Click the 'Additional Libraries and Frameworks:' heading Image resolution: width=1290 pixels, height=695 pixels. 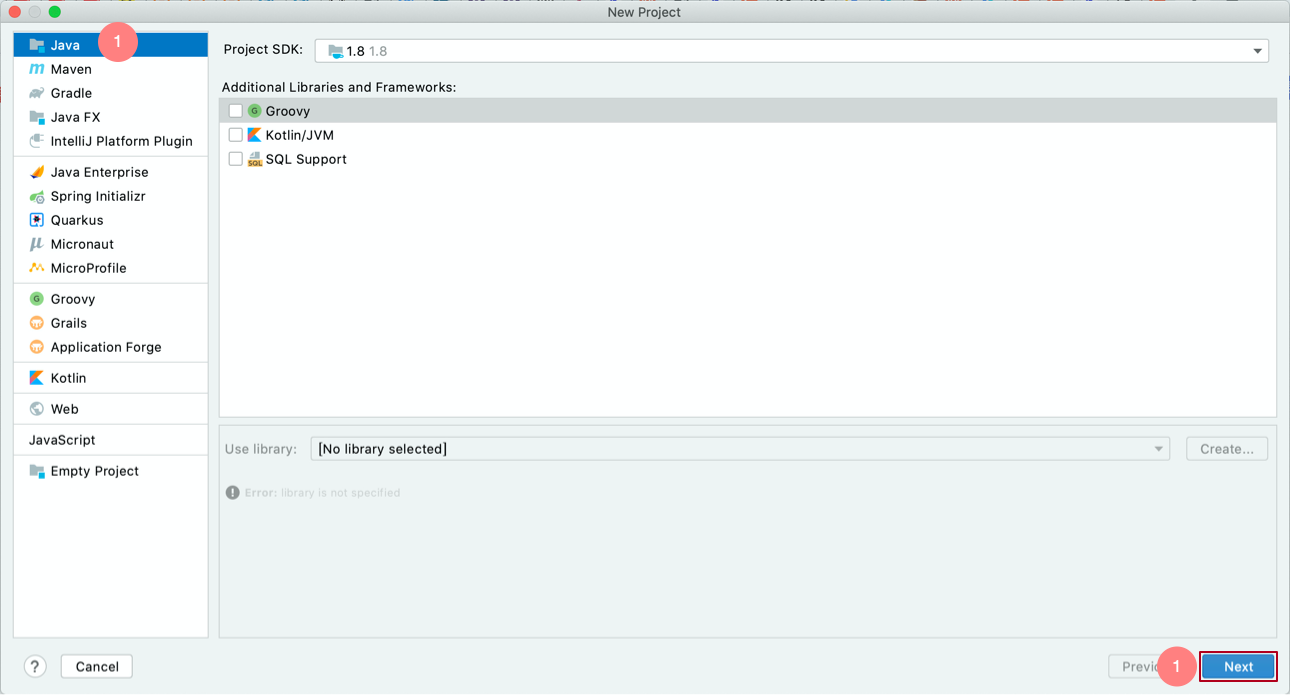click(339, 87)
